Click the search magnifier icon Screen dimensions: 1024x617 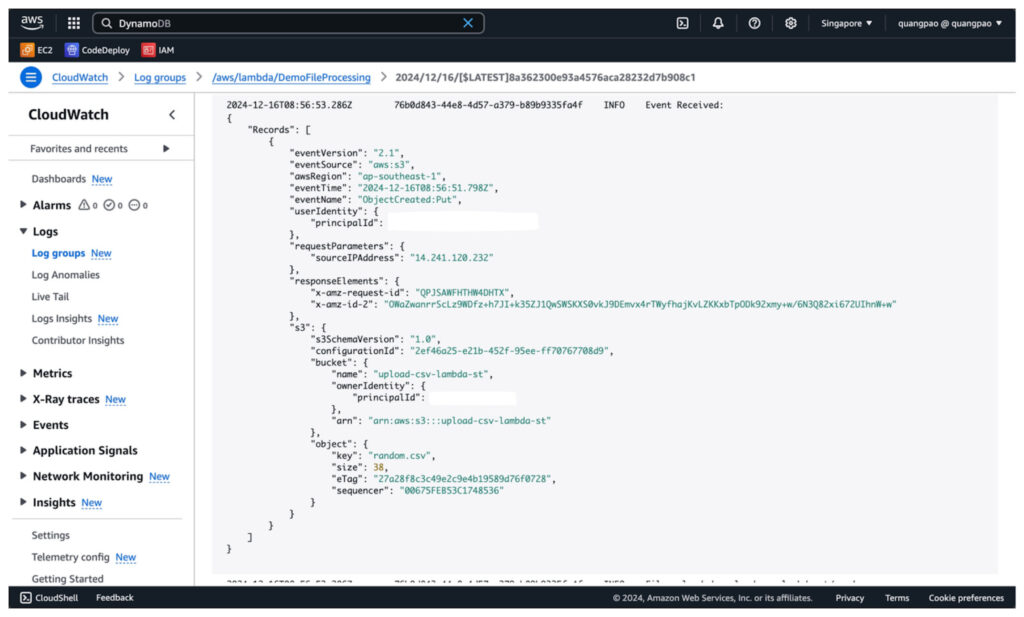(x=106, y=23)
